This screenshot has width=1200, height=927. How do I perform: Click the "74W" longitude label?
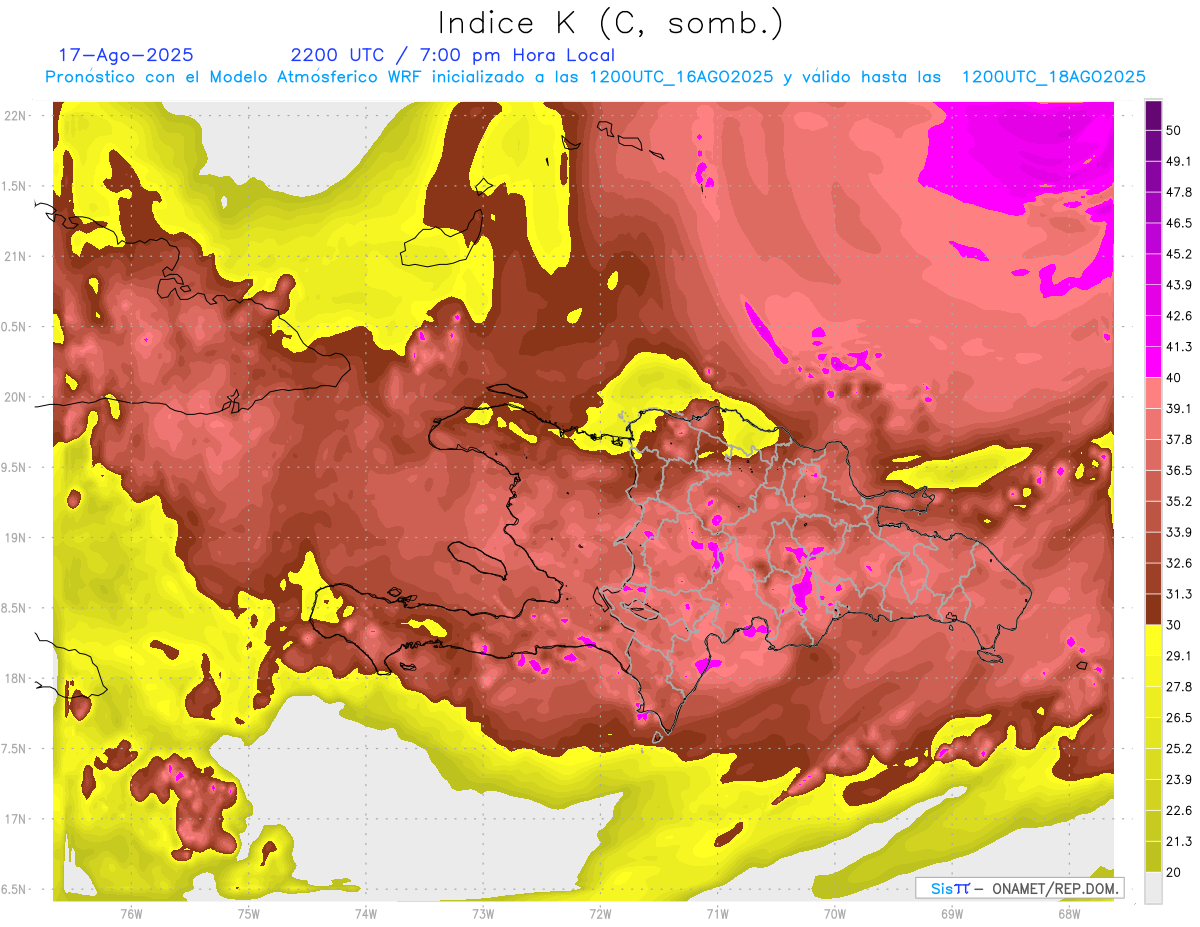coord(366,913)
